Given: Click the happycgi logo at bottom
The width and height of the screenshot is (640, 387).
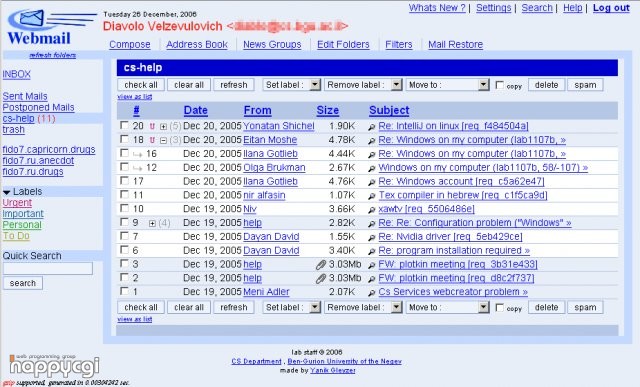Looking at the screenshot, I should (54, 365).
